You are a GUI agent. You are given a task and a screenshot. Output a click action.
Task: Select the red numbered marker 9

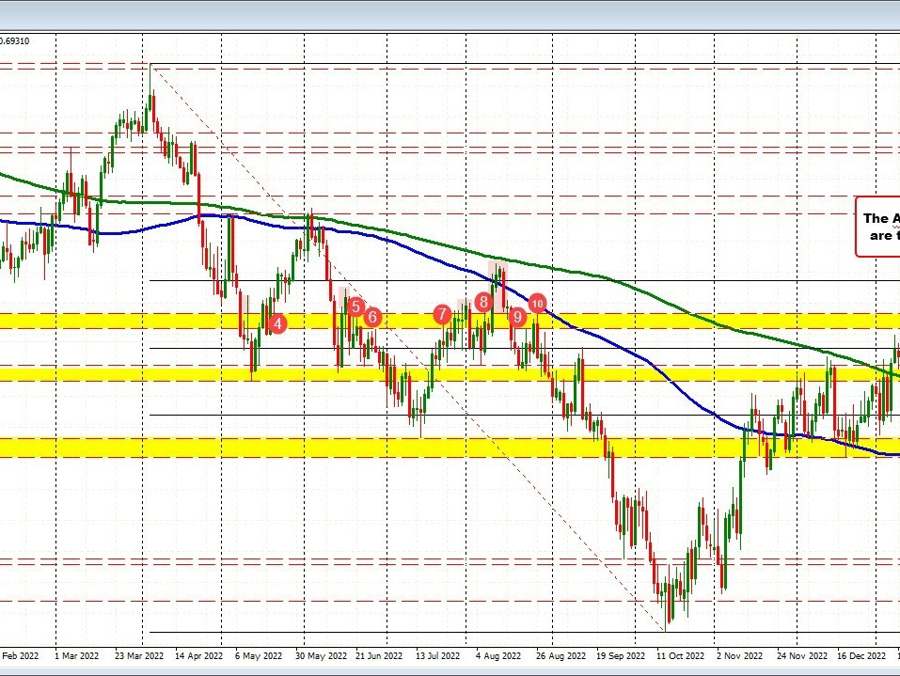[x=517, y=317]
